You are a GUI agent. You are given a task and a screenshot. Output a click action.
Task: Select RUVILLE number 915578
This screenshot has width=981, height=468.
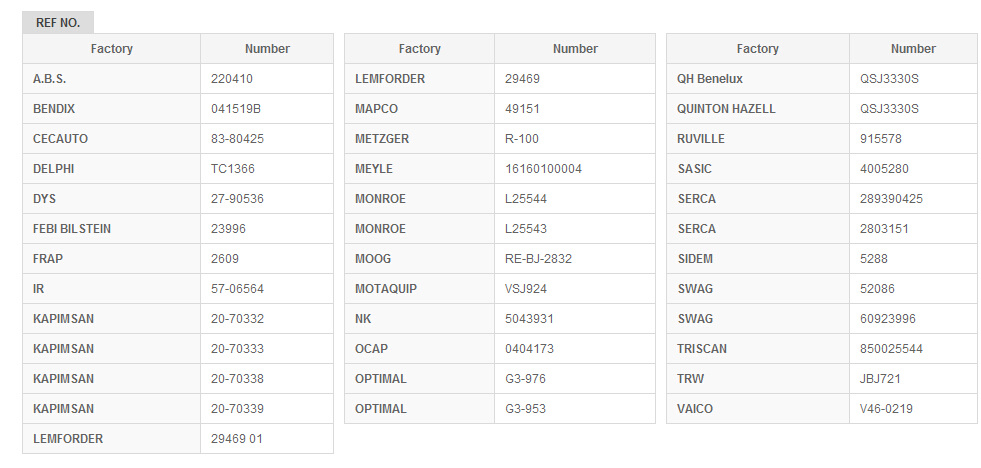[x=913, y=139]
